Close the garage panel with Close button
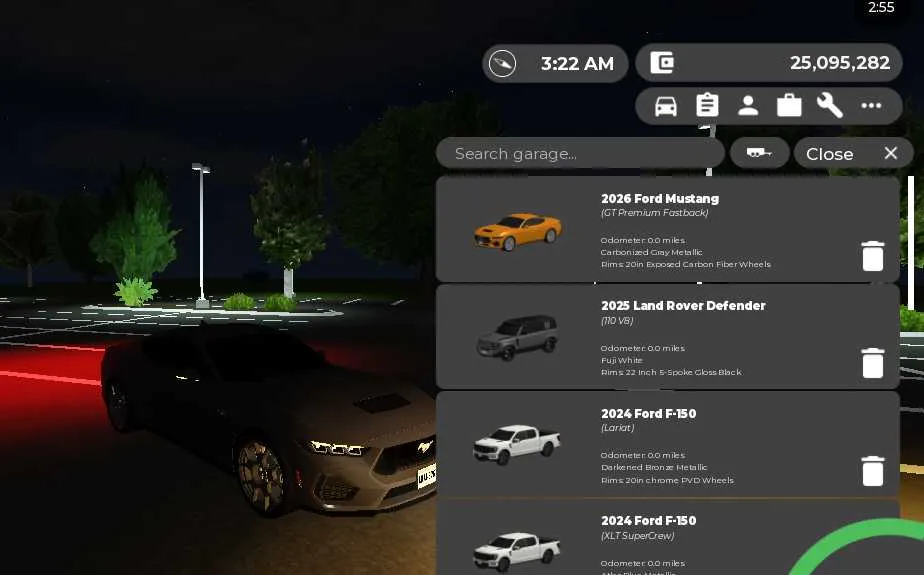Image resolution: width=924 pixels, height=575 pixels. pos(853,154)
